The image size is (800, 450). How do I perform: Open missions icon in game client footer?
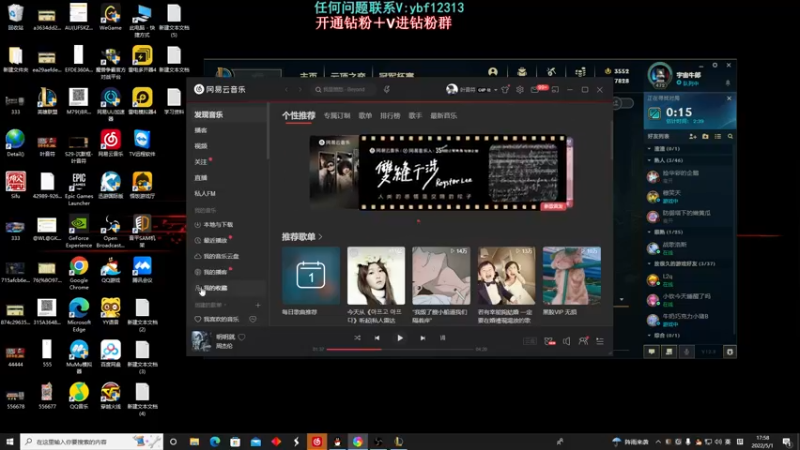pyautogui.click(x=669, y=352)
